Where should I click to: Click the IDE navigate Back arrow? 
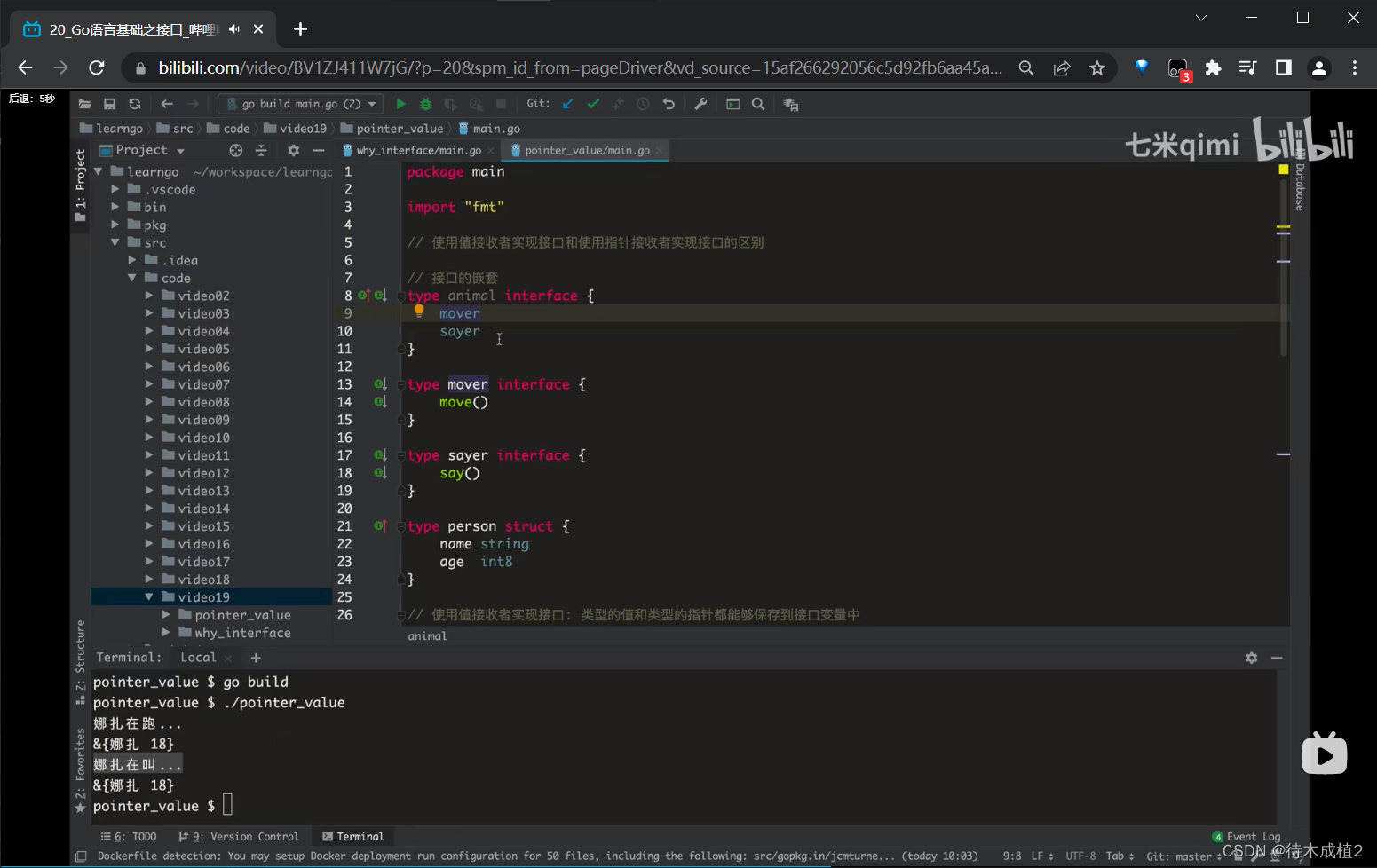point(167,104)
